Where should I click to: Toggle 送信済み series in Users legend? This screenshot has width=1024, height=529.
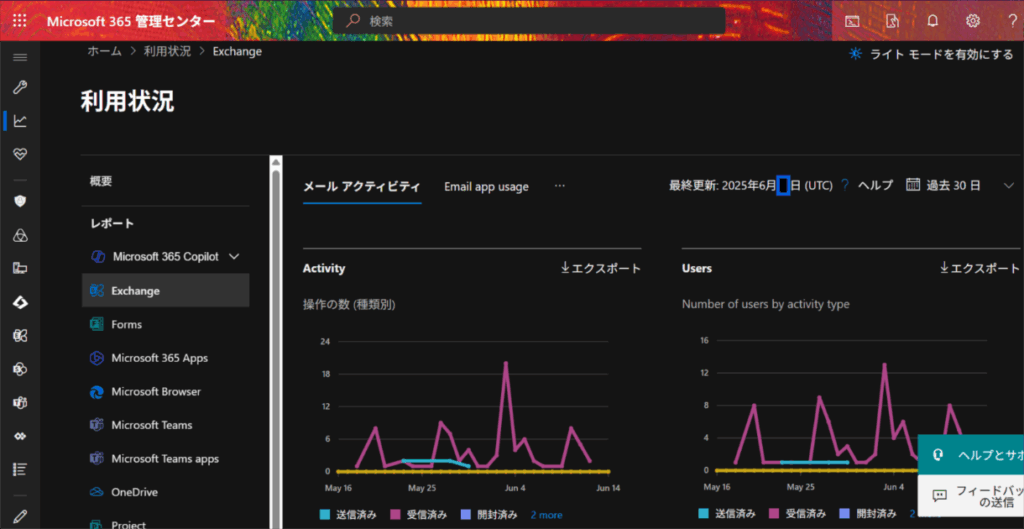[727, 514]
